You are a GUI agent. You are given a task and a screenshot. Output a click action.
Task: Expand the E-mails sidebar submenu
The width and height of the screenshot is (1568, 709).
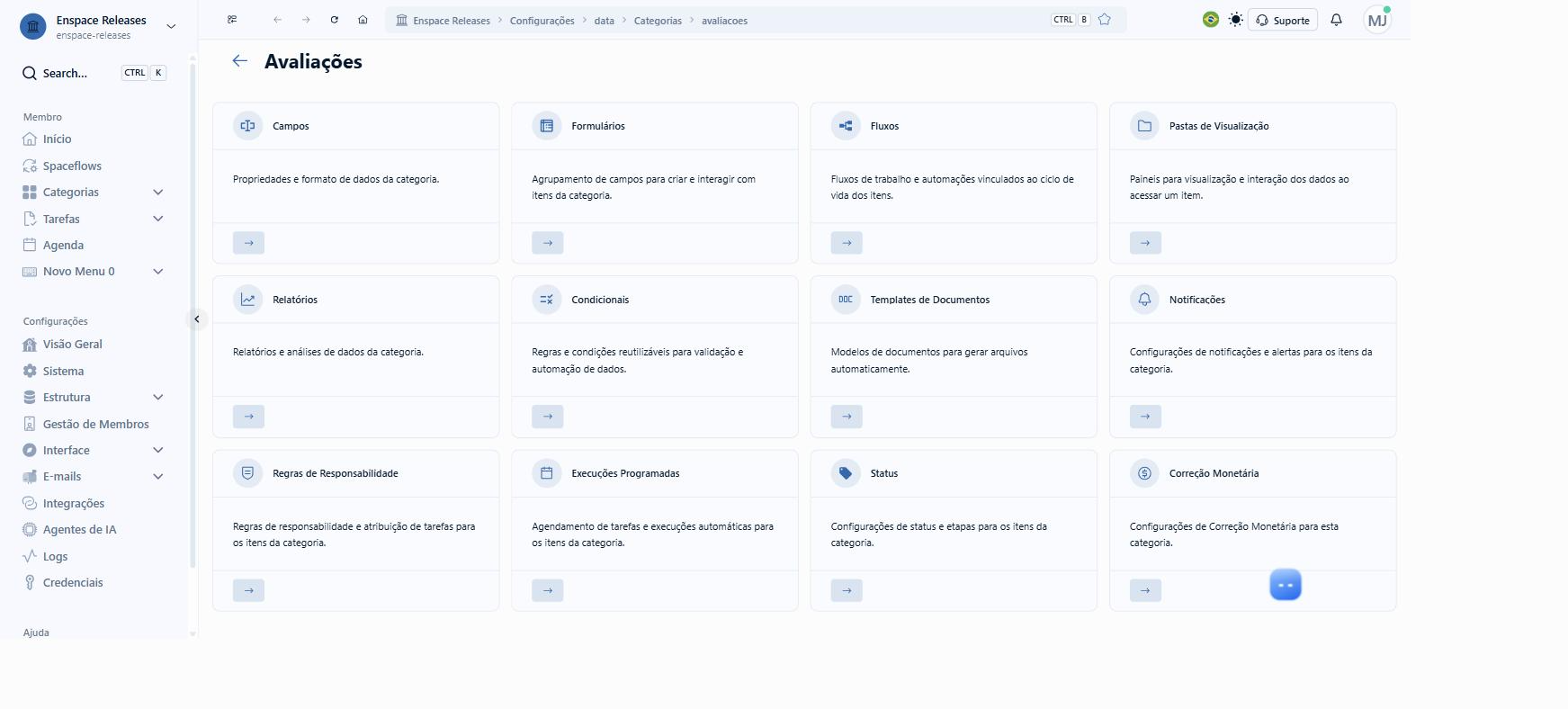[158, 477]
